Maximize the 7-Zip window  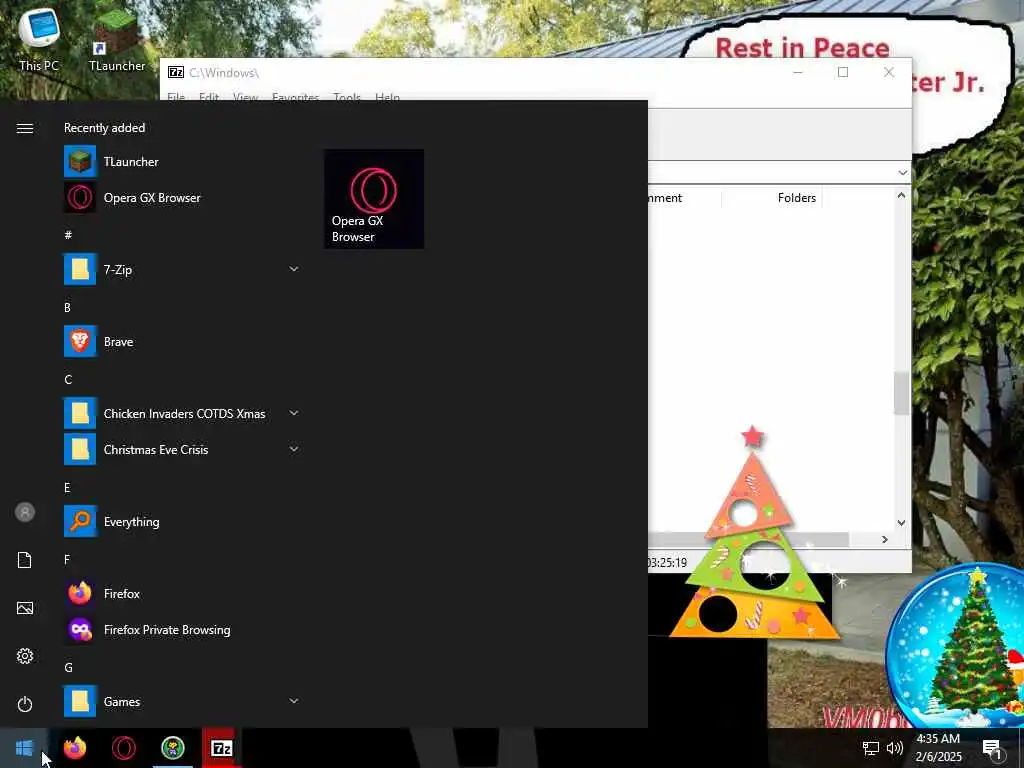click(x=843, y=72)
